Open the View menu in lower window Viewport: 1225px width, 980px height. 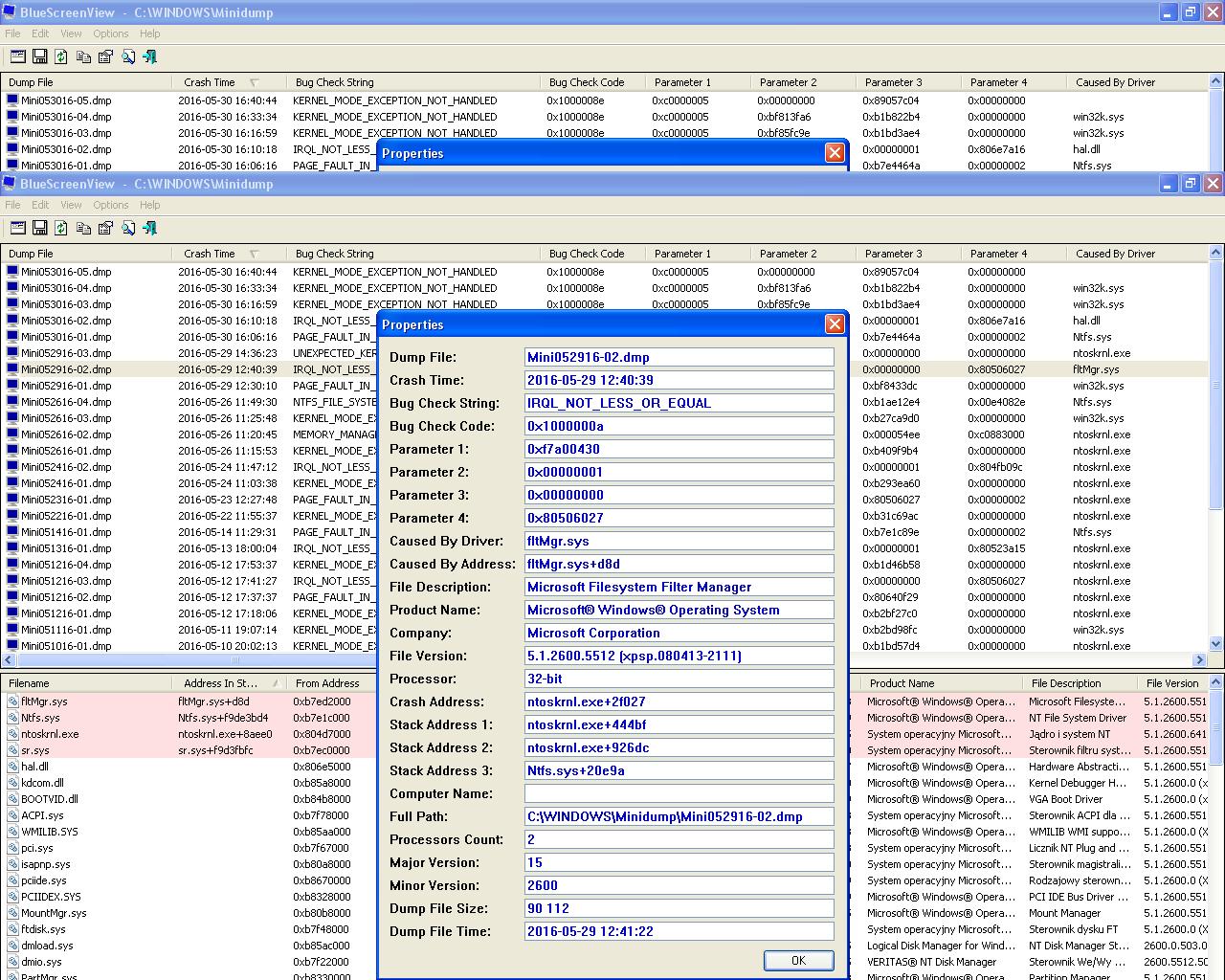[x=71, y=205]
